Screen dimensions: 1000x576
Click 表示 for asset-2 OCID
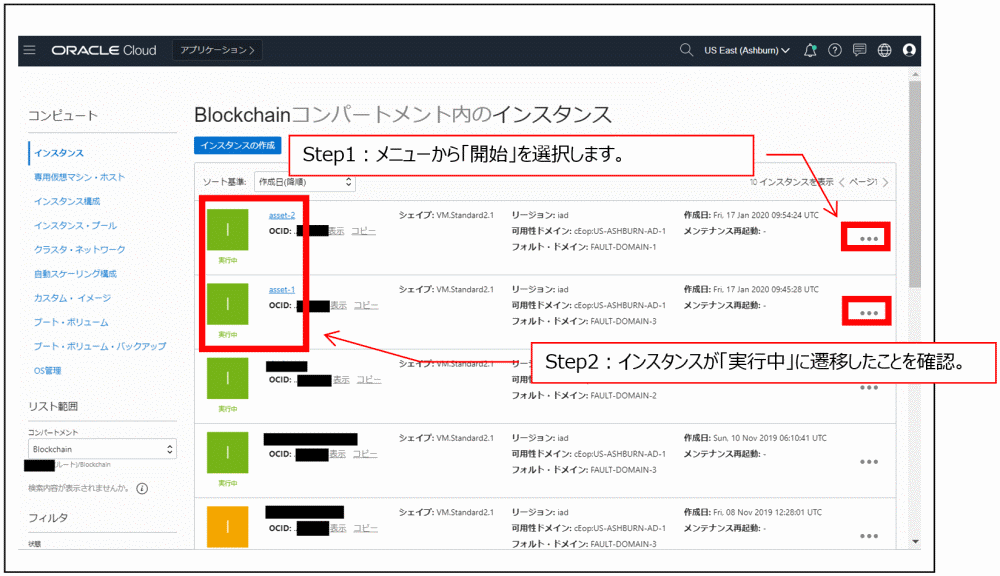point(337,231)
